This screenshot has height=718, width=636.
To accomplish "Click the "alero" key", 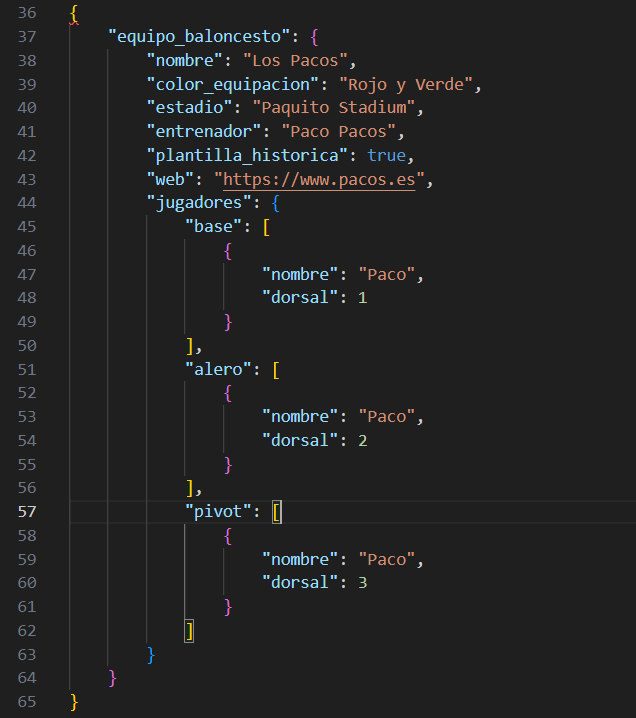I will (218, 370).
